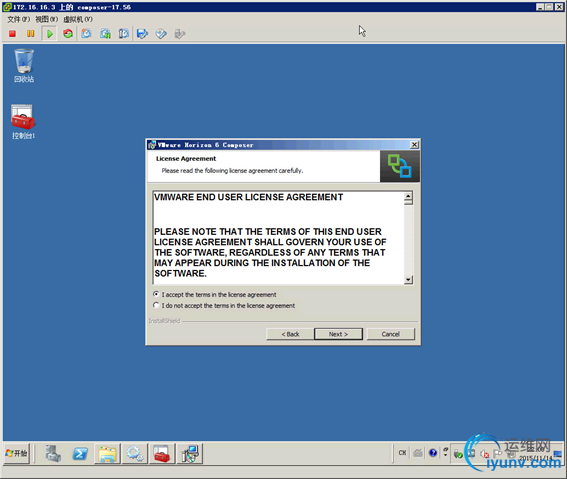Screen dimensions: 567x479
Task: Click the license agreement text box
Action: 278,238
